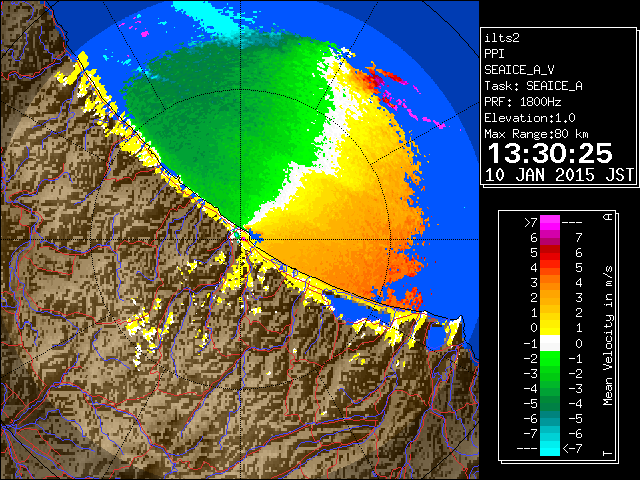Click the '<-7' legend label
The width and height of the screenshot is (640, 480).
[572, 449]
